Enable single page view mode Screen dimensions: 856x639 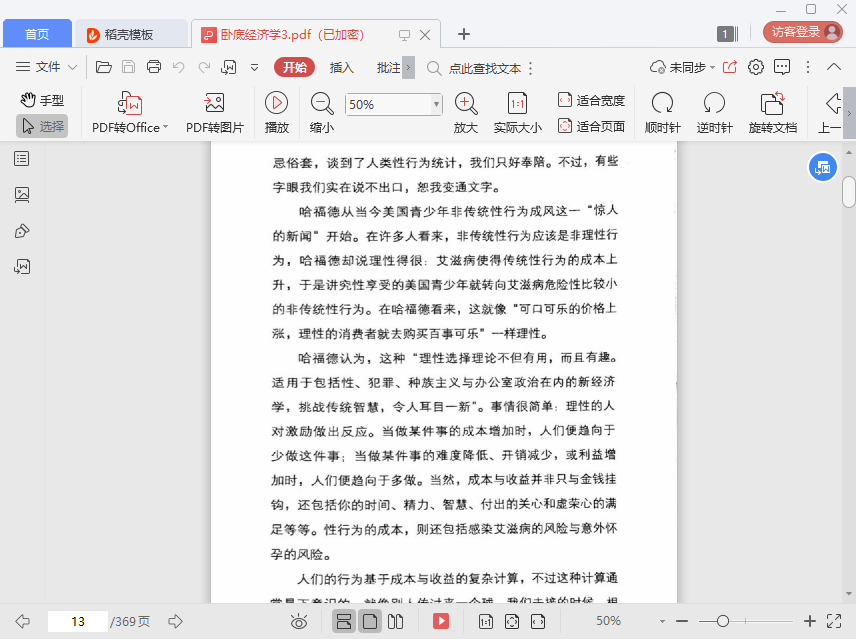coord(370,621)
